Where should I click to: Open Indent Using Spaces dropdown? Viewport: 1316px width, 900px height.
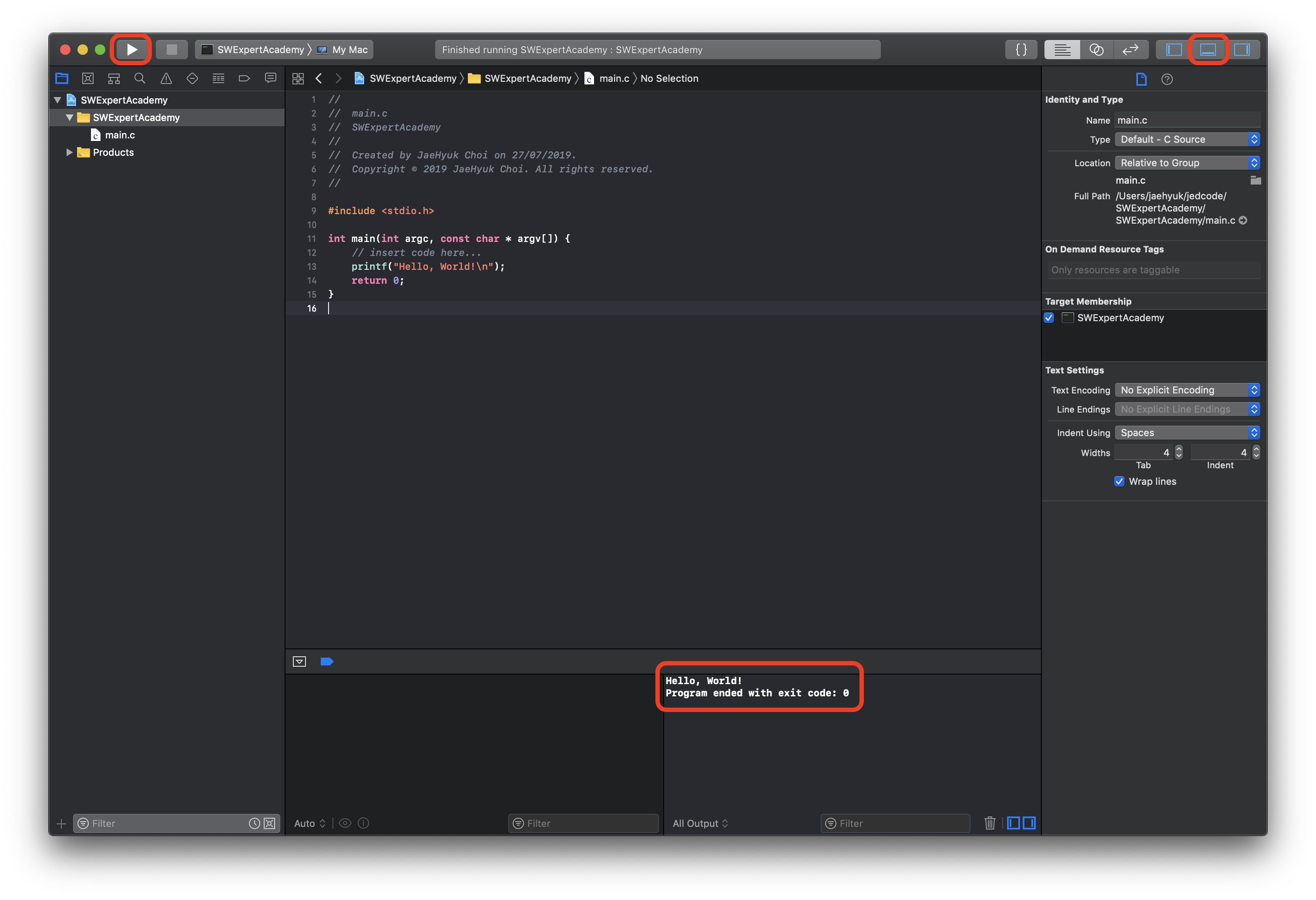click(x=1188, y=433)
